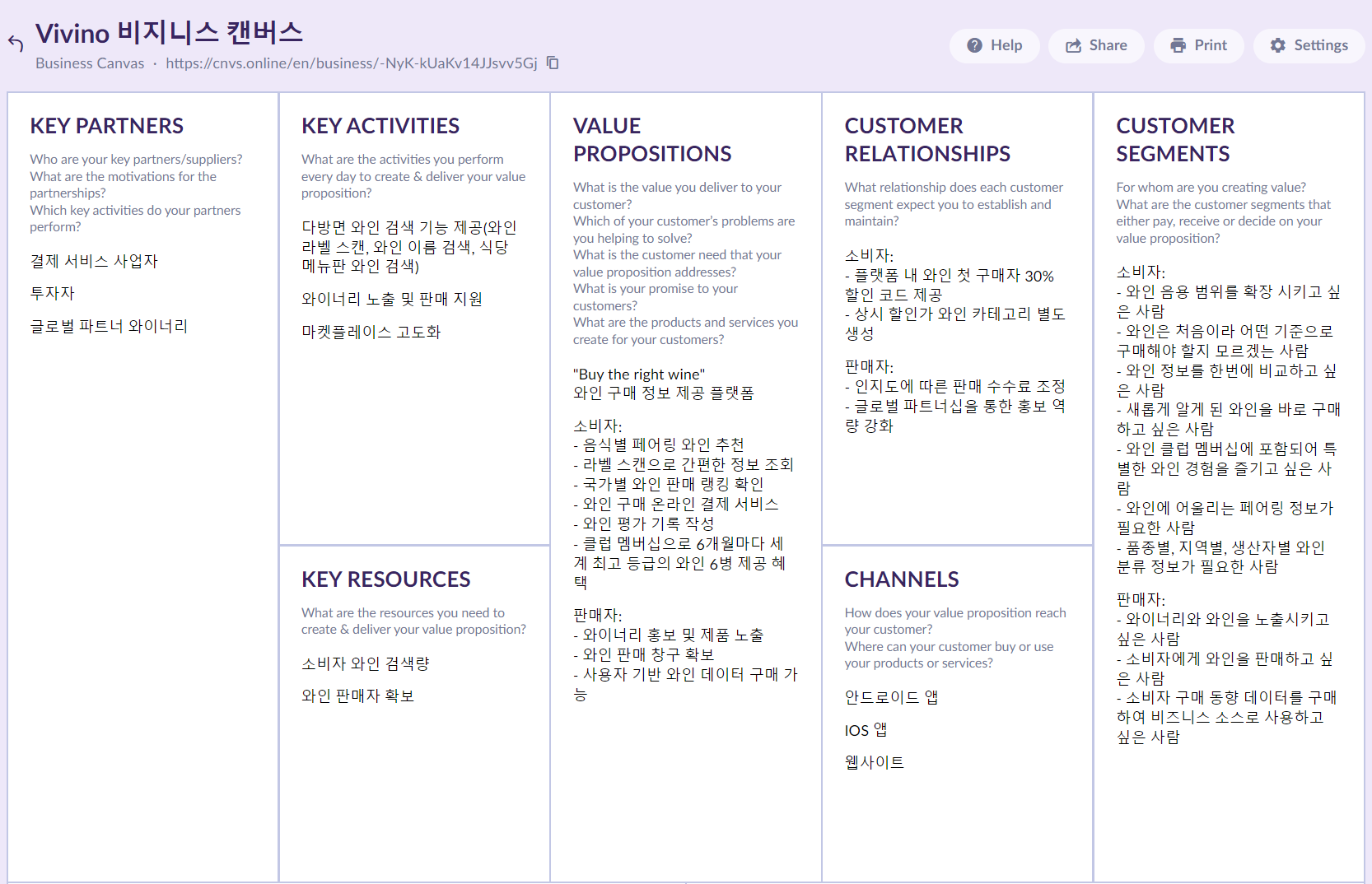
Task: Click the 라벨 스캔으로 간편한 정보 조회 line
Action: [684, 464]
